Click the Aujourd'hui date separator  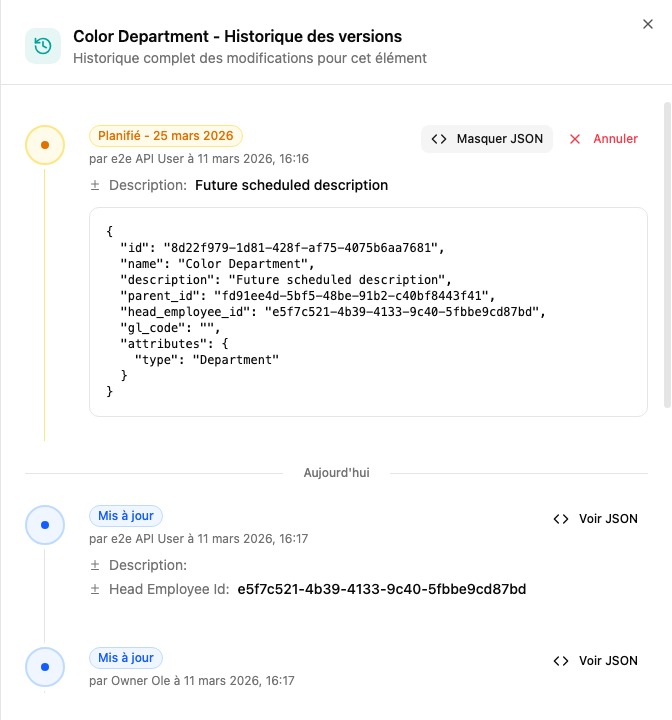[336, 472]
